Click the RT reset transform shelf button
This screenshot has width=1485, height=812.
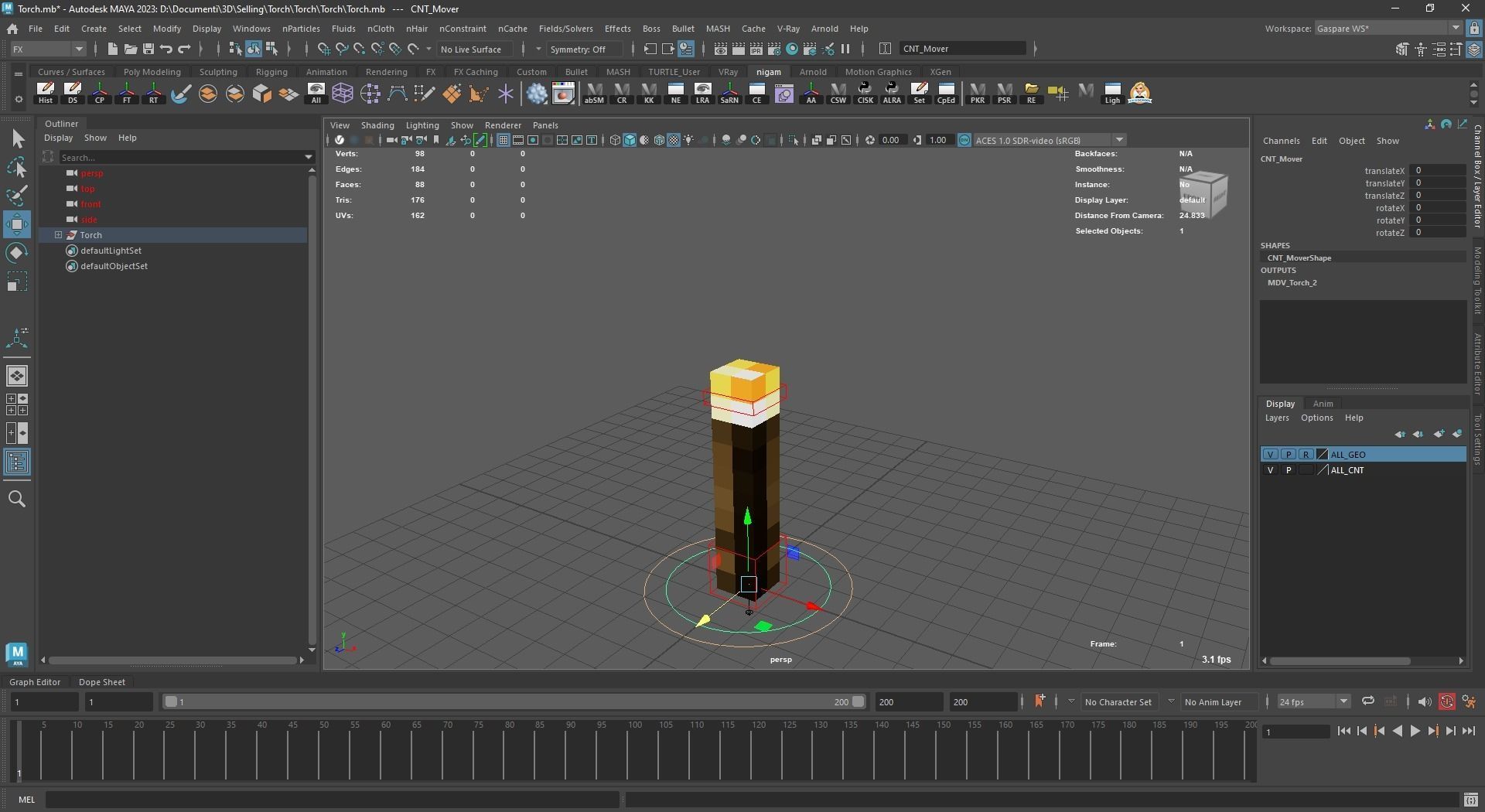click(x=154, y=94)
